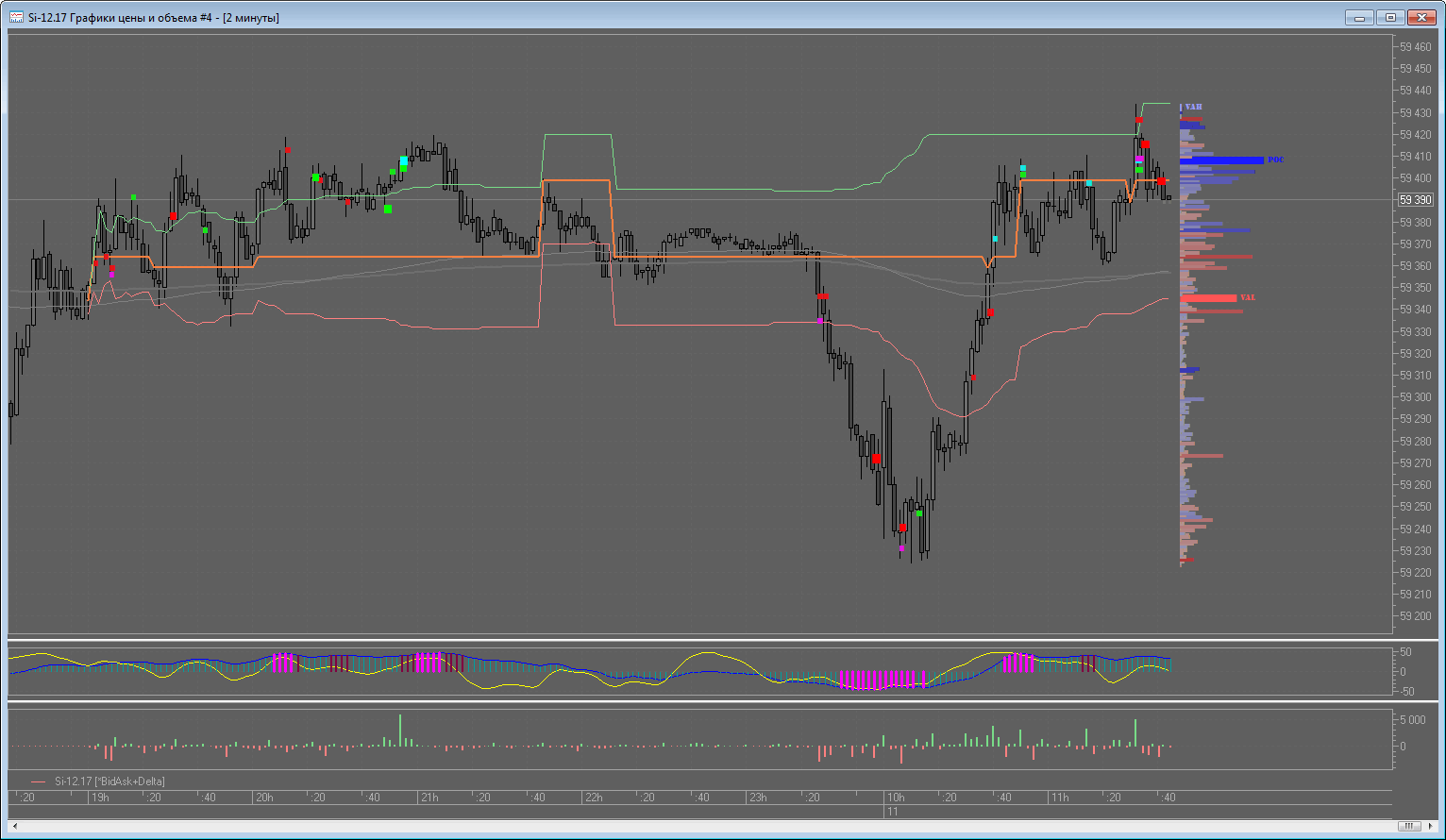Click price scale value 59 410
Screen dimensions: 1446x840
tap(1415, 157)
